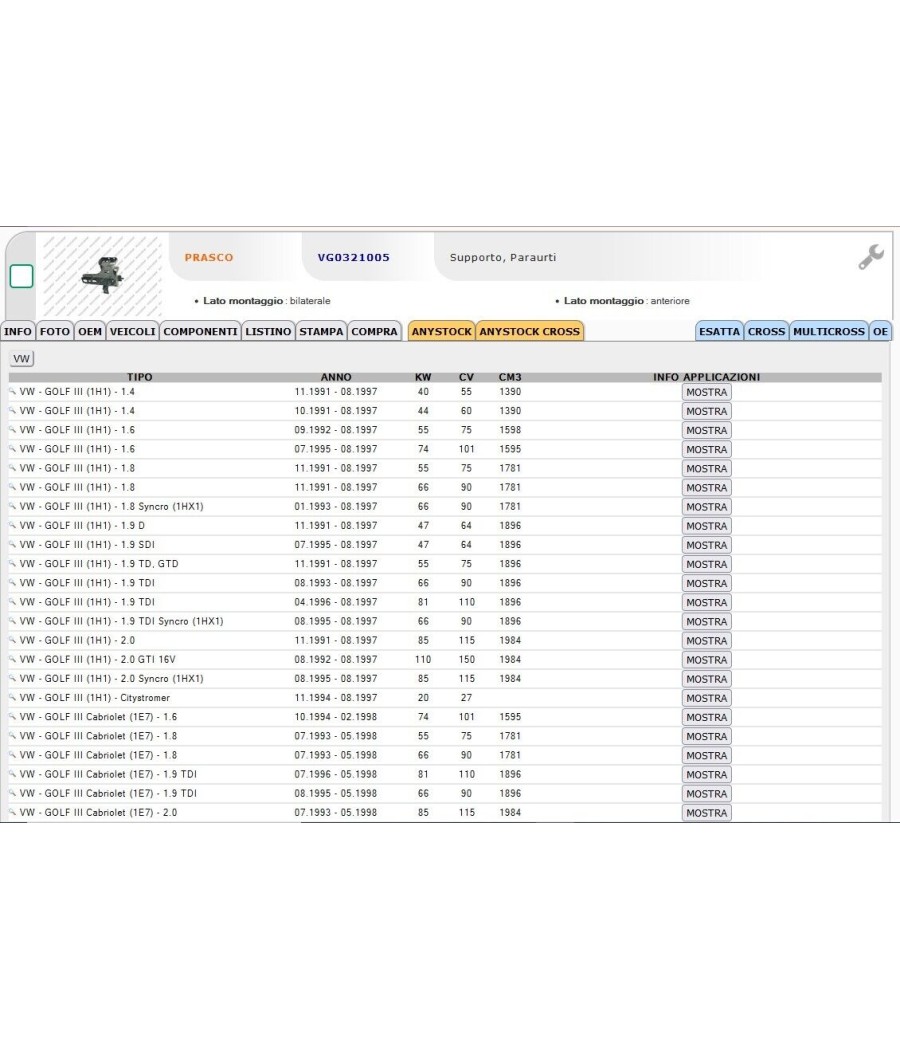Select row VW - GOLF III (1H1) - 1.9 TD, GTD
Viewport: 900px width, 1050px height.
tap(445, 564)
